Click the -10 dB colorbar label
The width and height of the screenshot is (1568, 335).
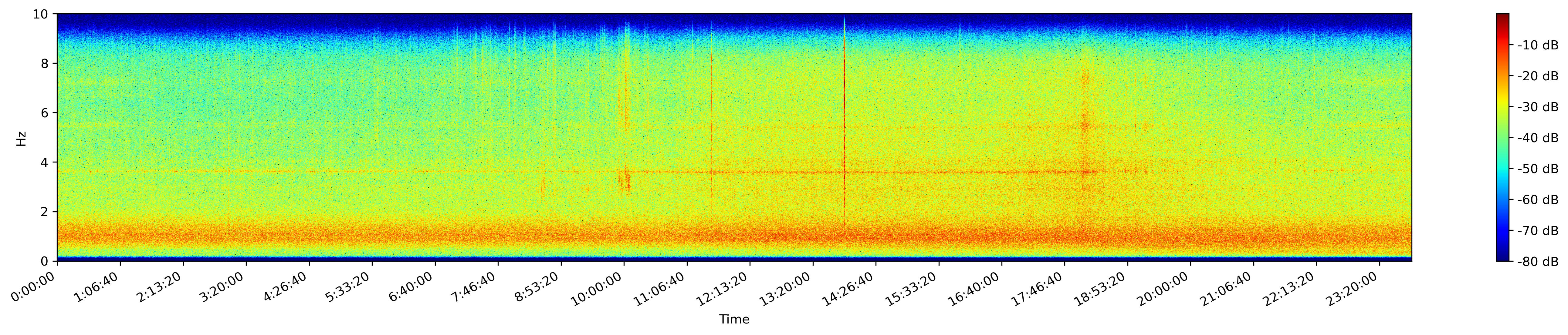click(x=1538, y=45)
